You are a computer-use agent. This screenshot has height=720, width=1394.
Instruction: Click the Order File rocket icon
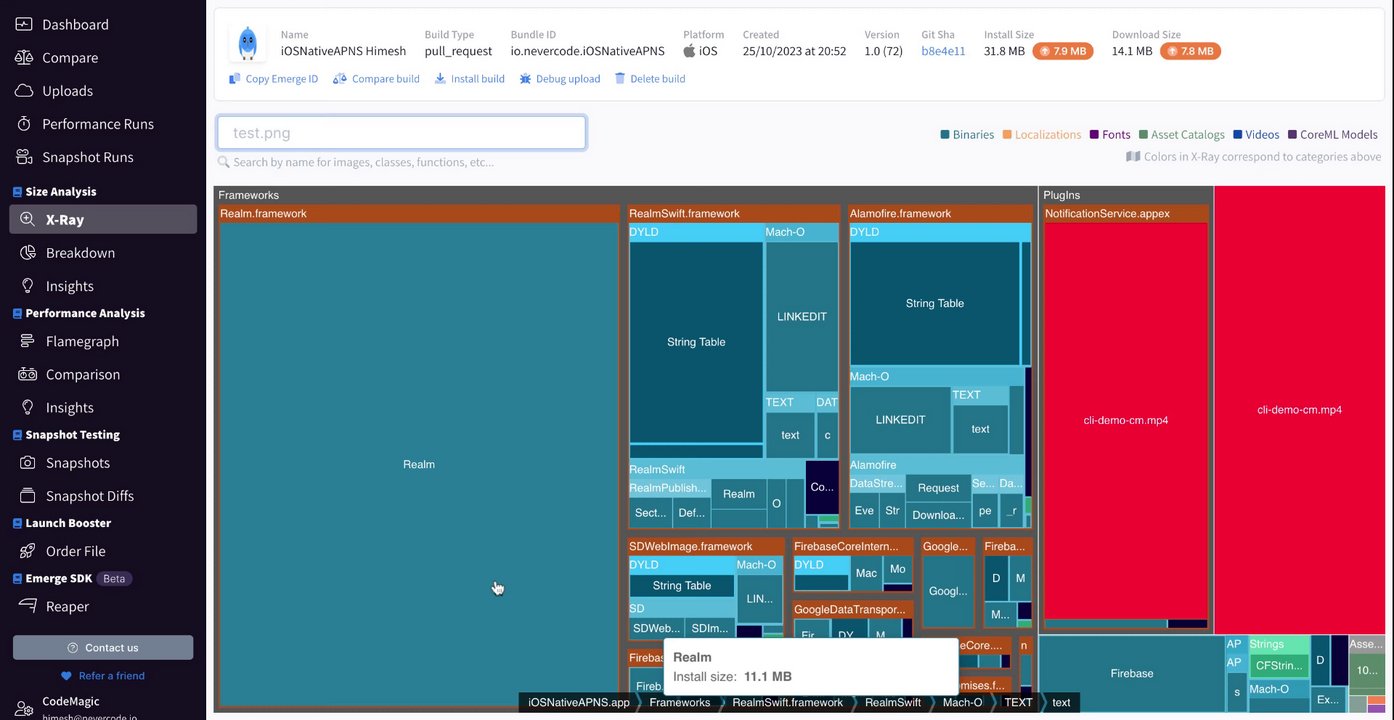28,551
